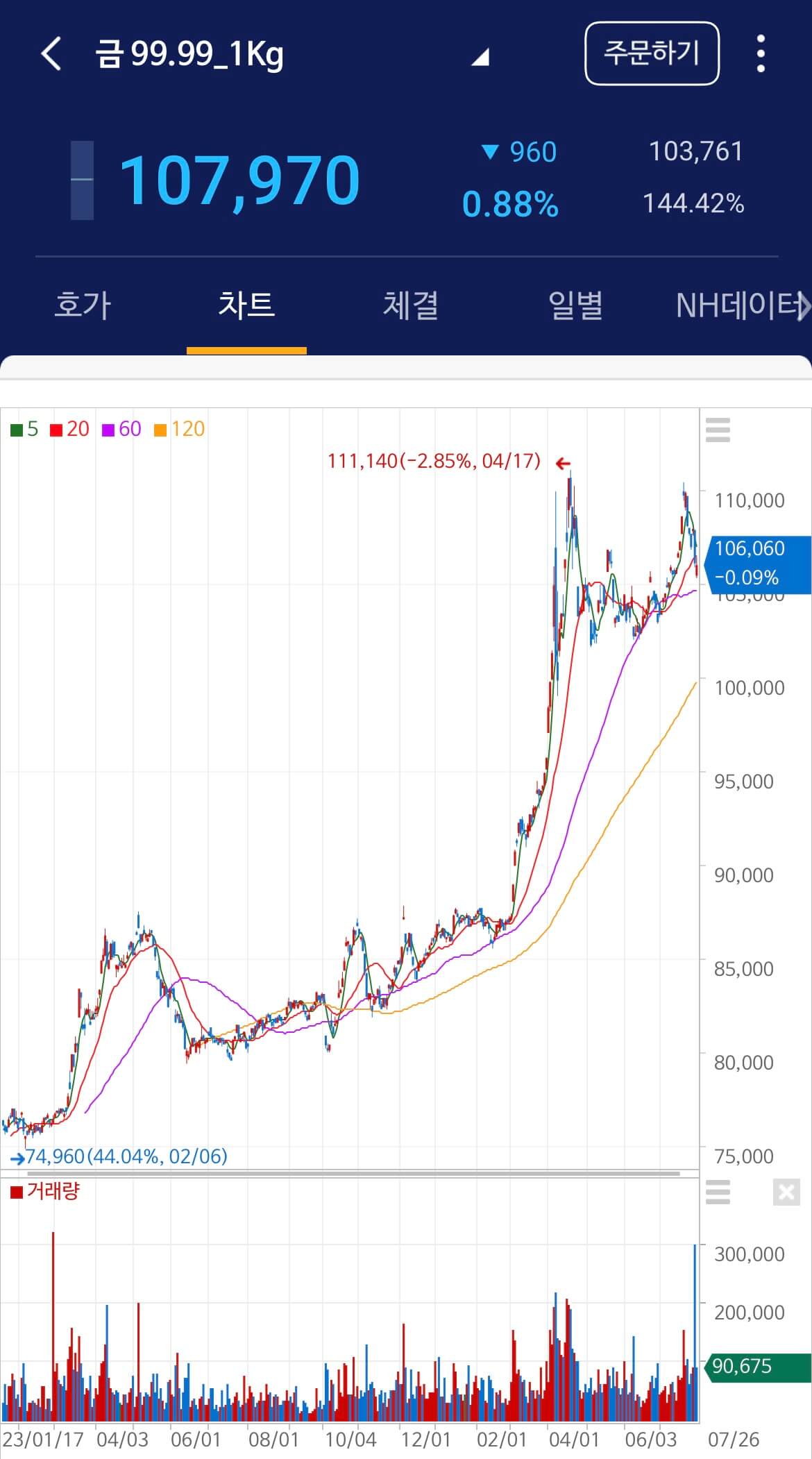The height and width of the screenshot is (1459, 812).
Task: Tap the 주문하기 order button
Action: tap(652, 53)
